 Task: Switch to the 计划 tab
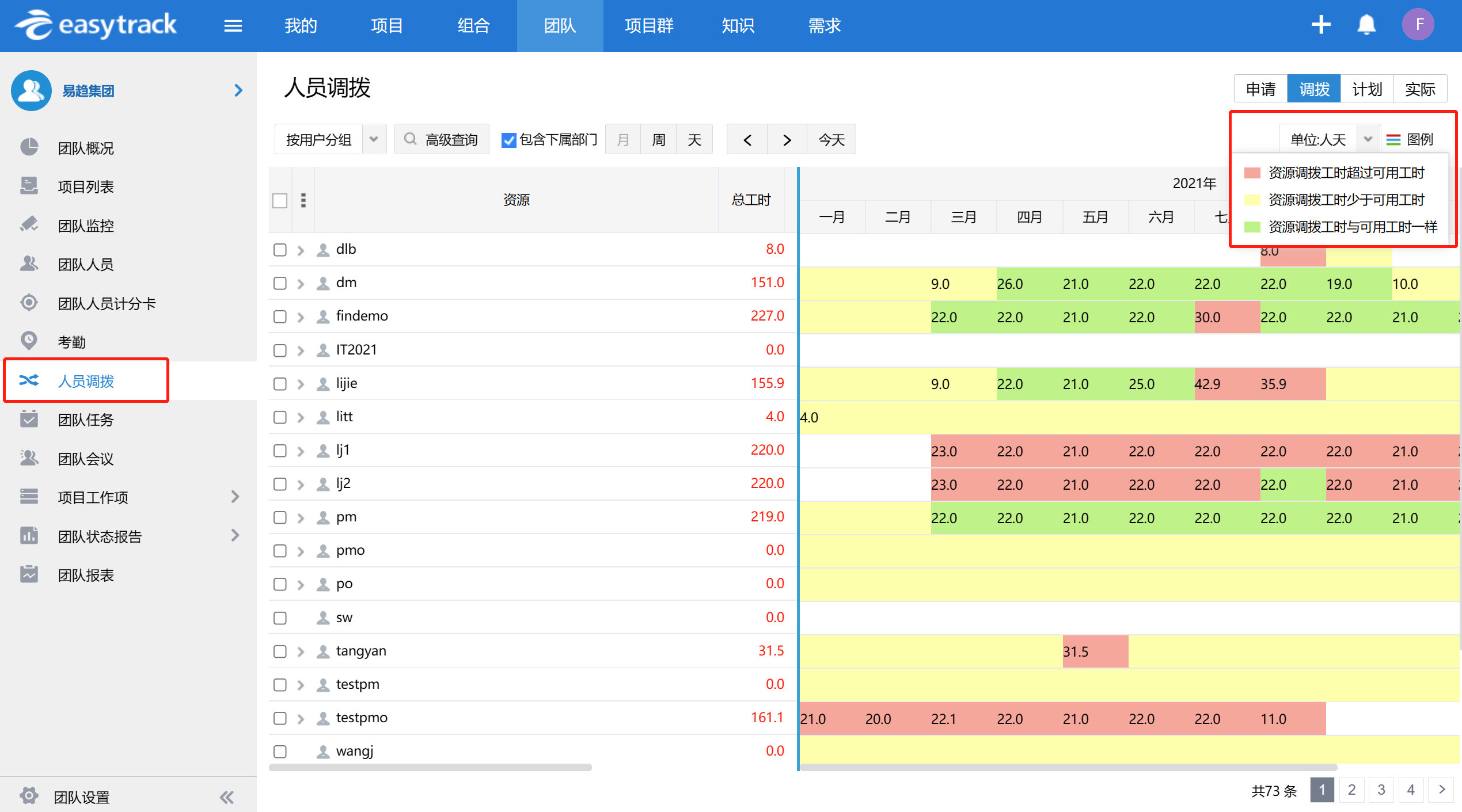click(x=1366, y=89)
